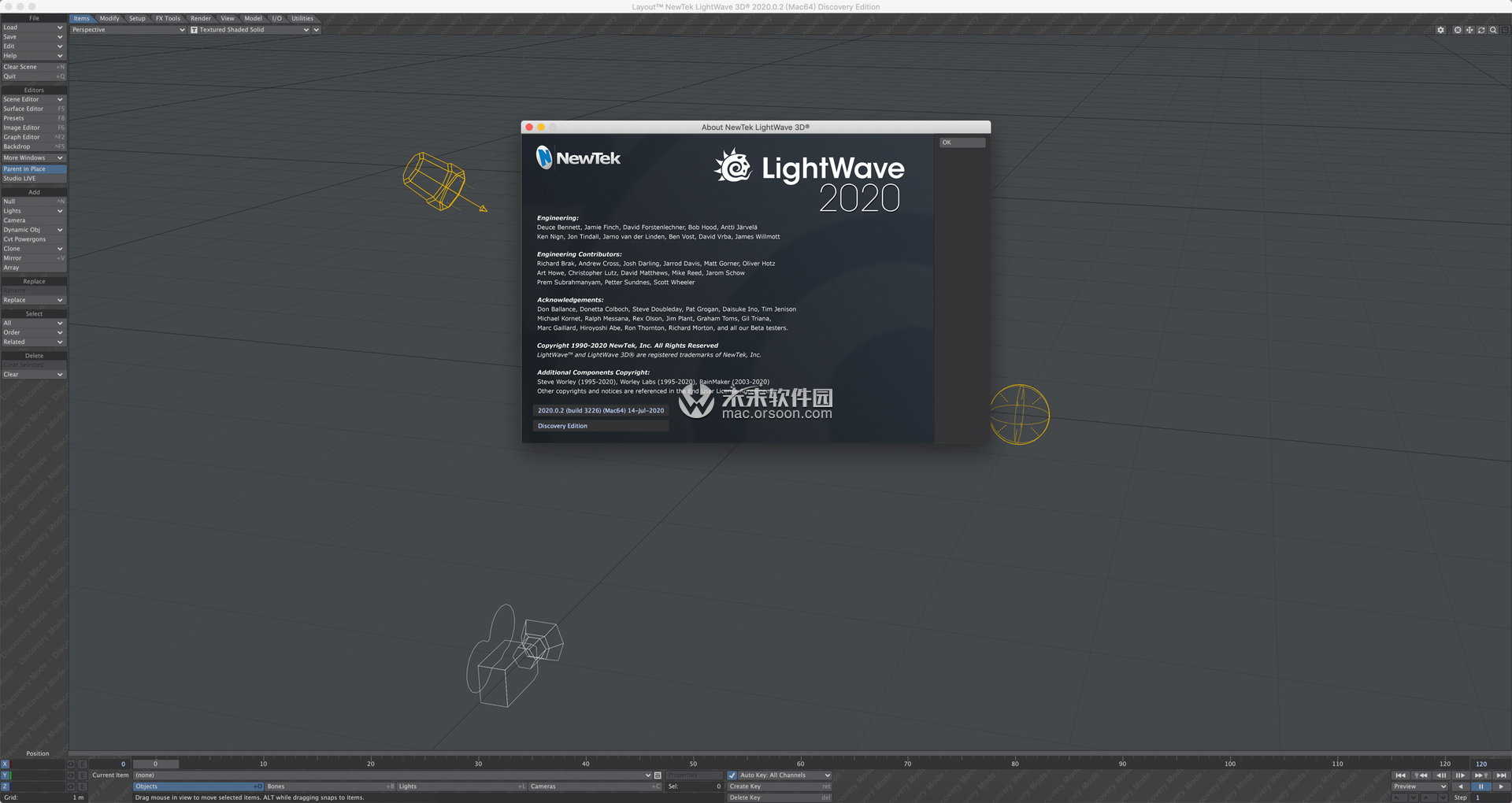This screenshot has width=1512, height=803.
Task: Step back one frame button
Action: coord(1441,775)
